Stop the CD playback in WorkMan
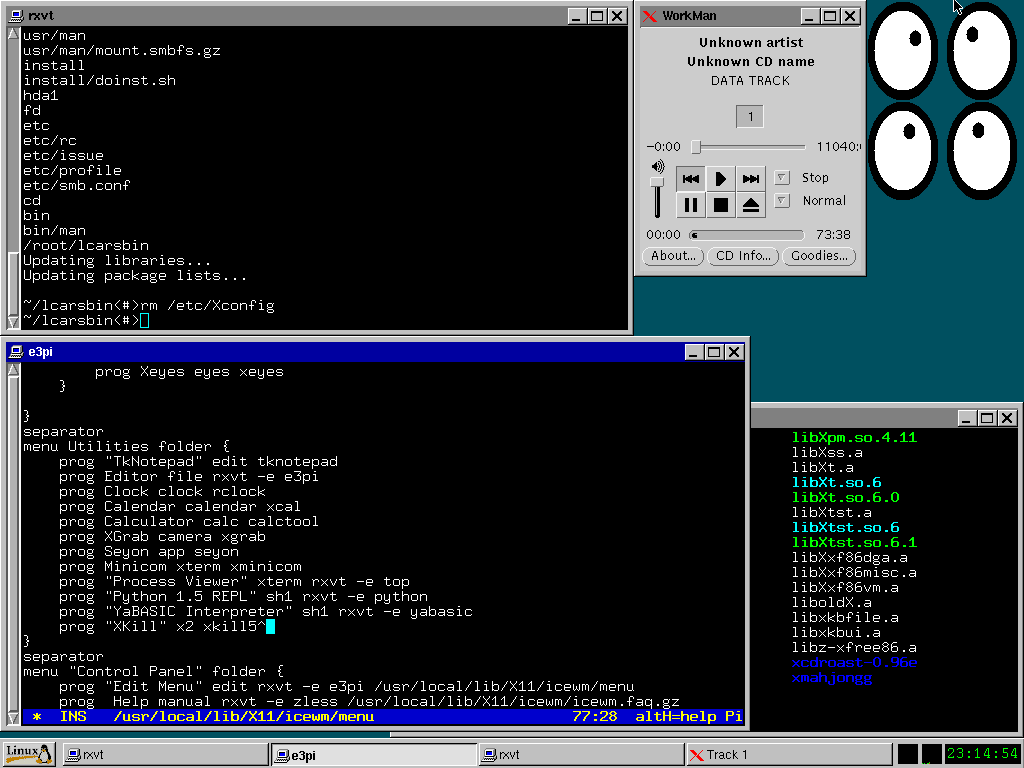 [720, 205]
